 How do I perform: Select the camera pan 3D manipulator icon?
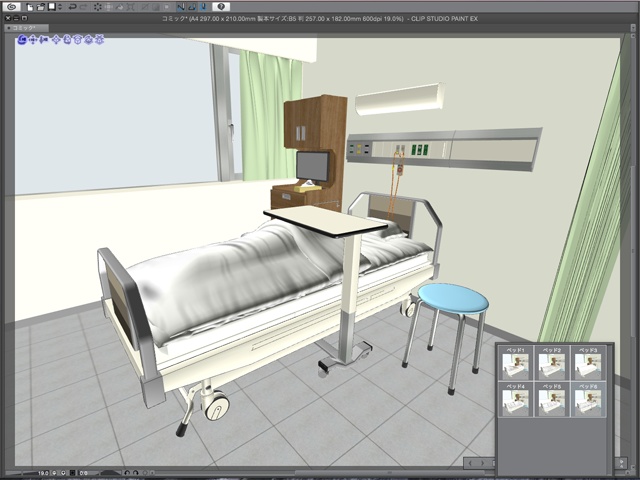(x=33, y=40)
